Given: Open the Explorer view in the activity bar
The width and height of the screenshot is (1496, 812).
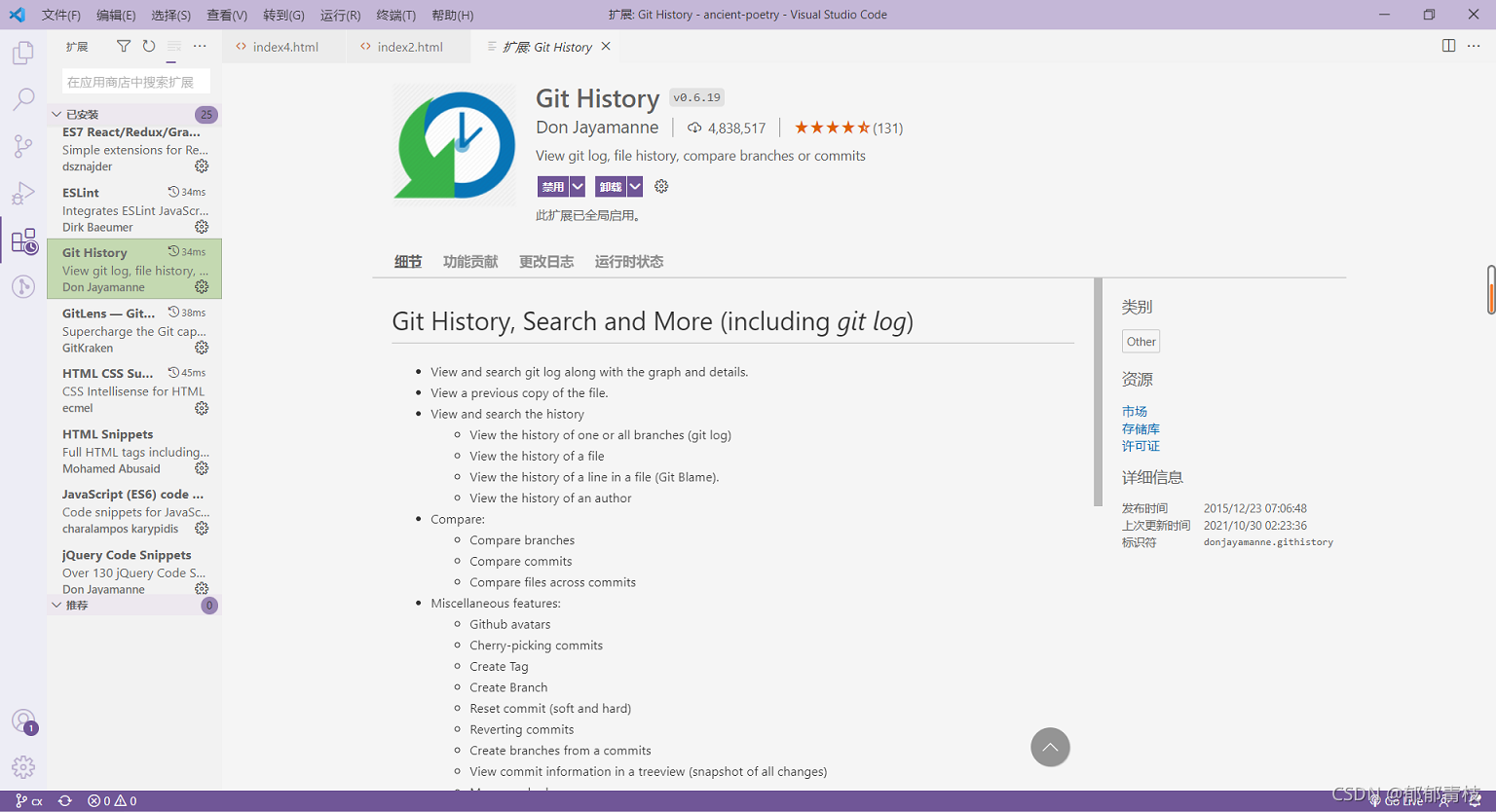Looking at the screenshot, I should 23,53.
